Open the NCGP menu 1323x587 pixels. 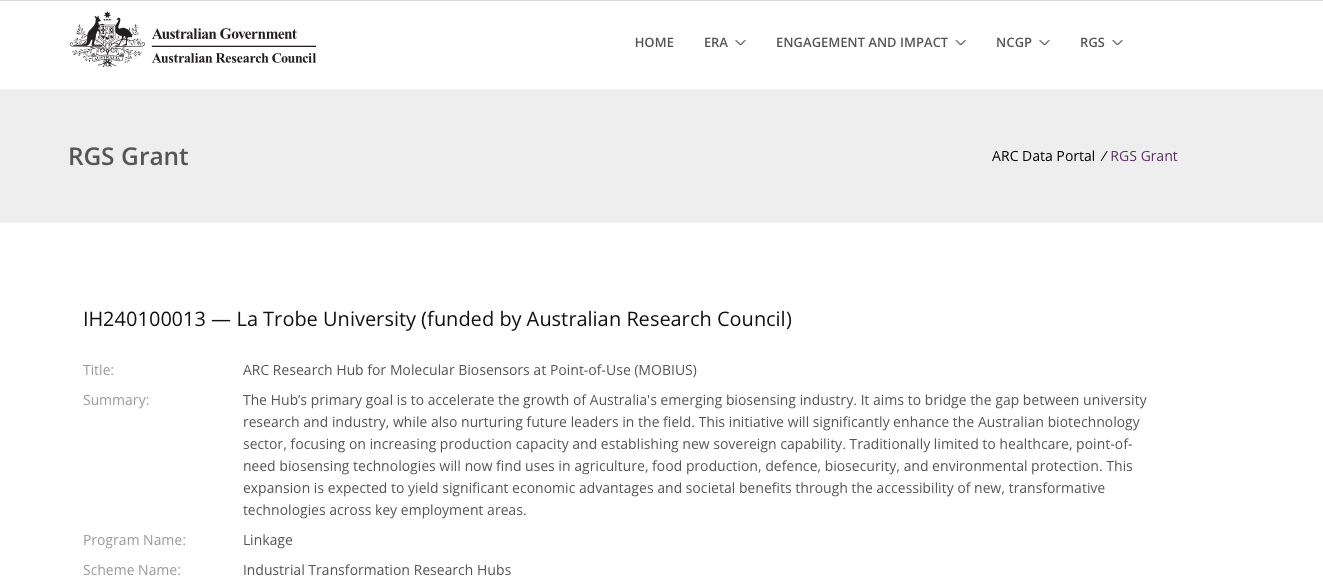point(1014,42)
